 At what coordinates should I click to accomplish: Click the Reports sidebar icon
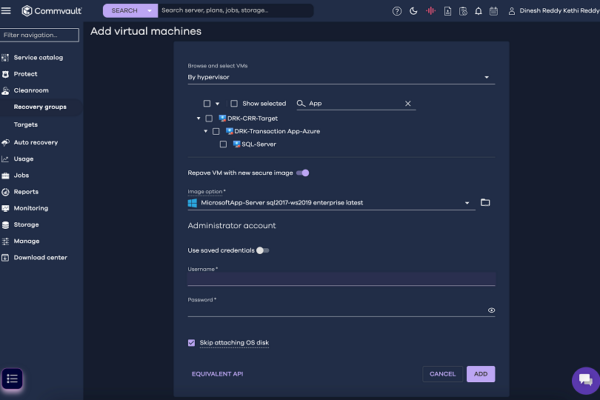pos(5,192)
